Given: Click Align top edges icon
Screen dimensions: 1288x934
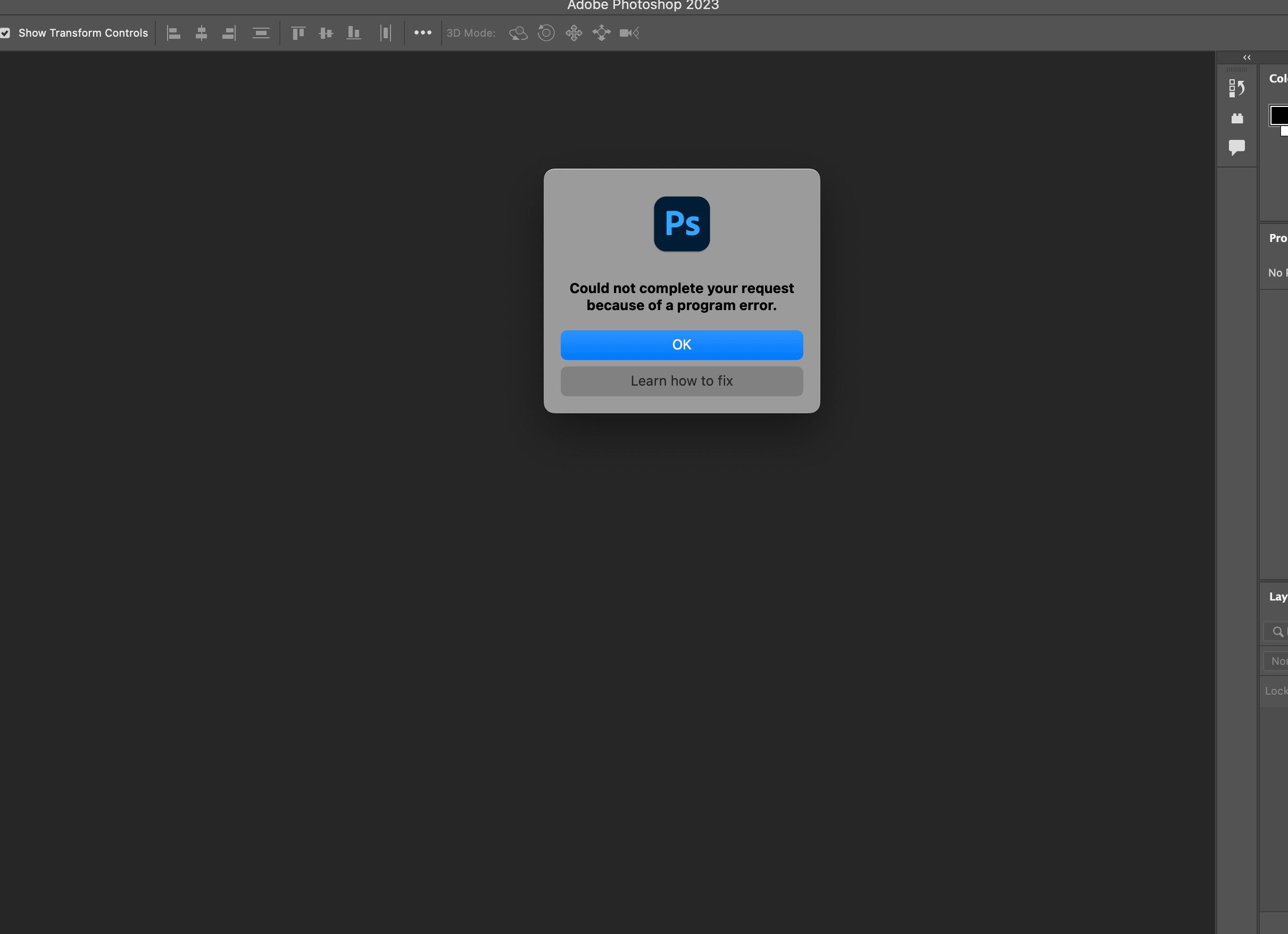Looking at the screenshot, I should tap(298, 33).
